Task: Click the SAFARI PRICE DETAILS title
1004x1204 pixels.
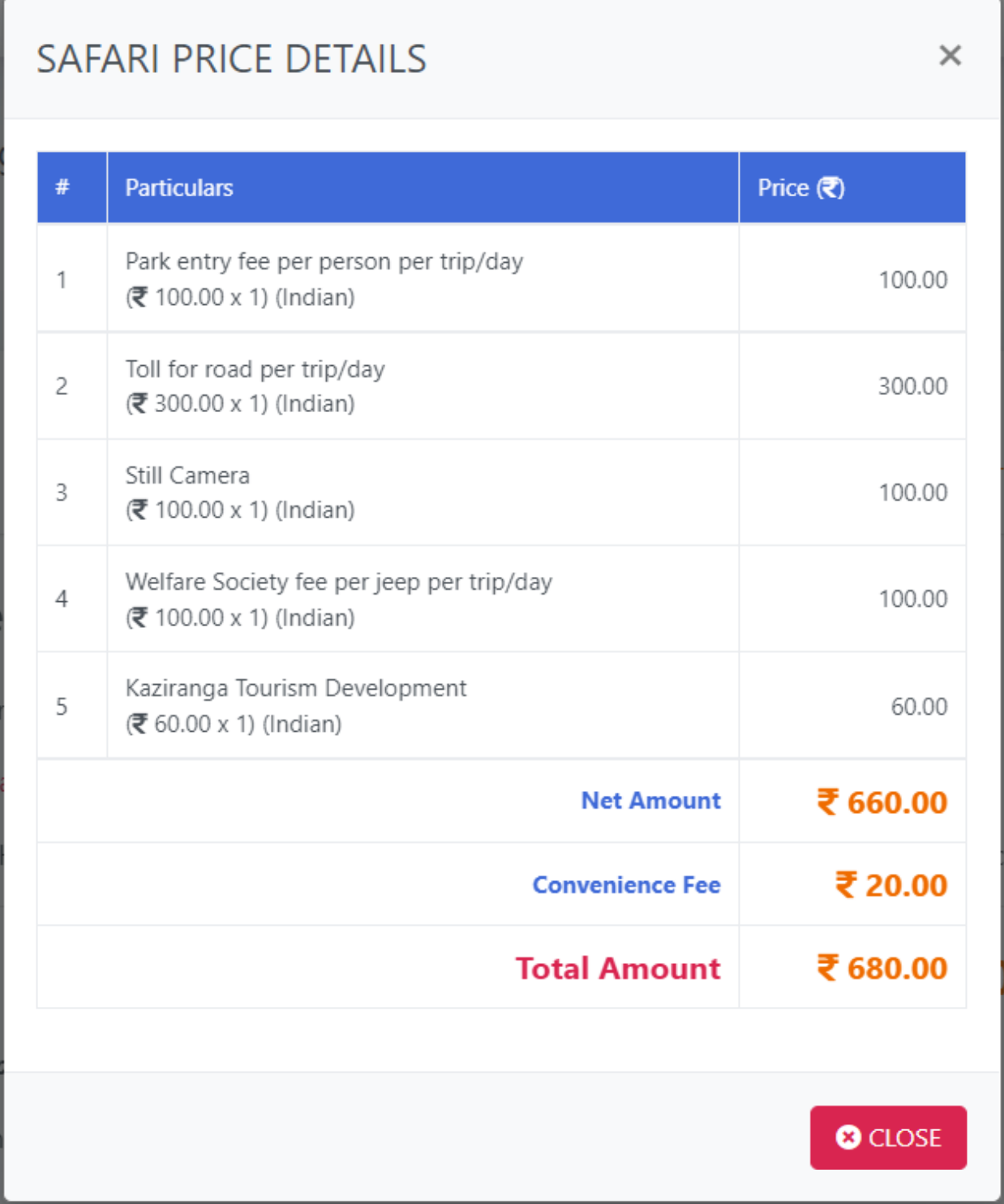Action: click(233, 58)
